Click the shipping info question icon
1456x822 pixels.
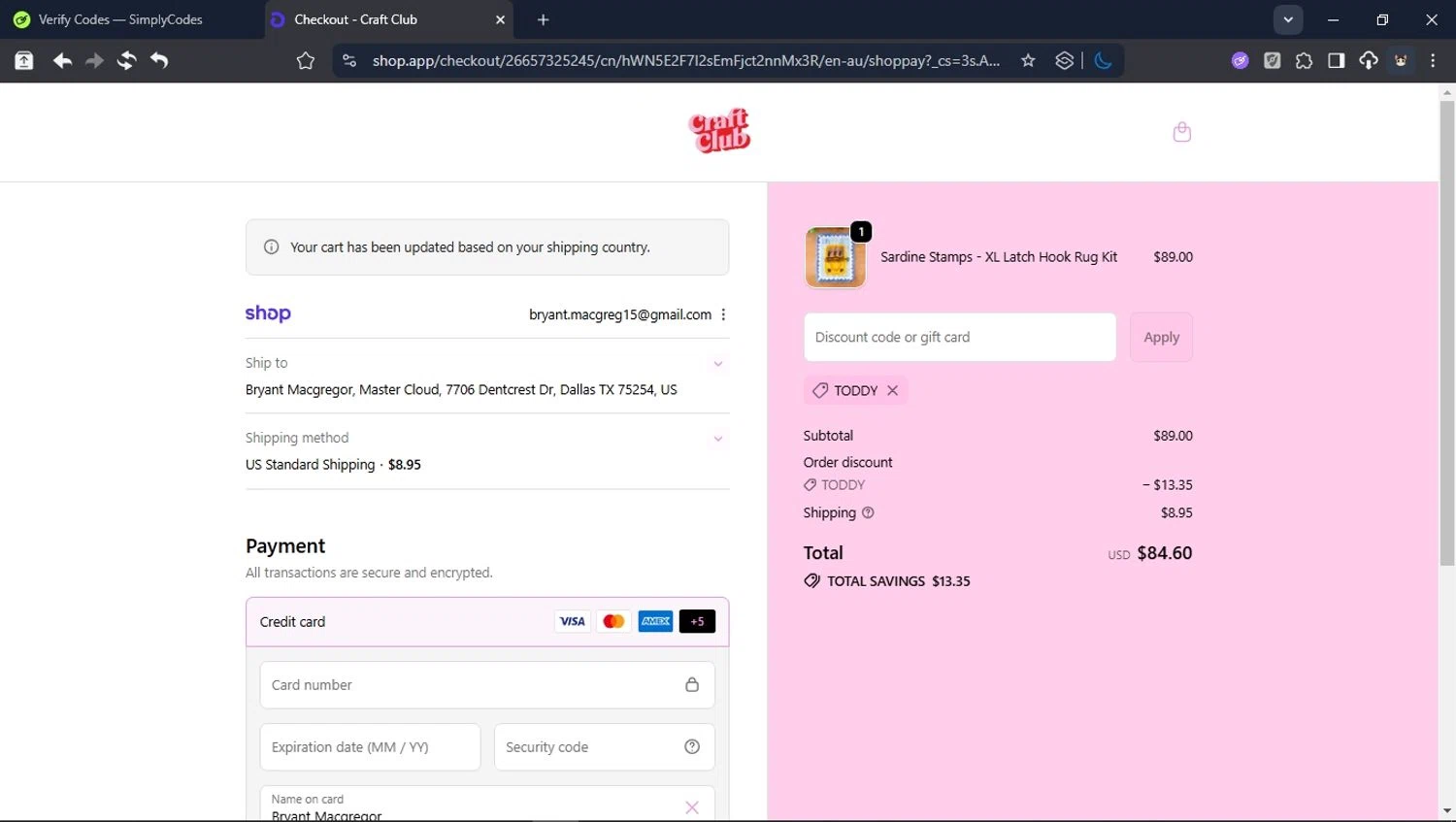click(868, 512)
